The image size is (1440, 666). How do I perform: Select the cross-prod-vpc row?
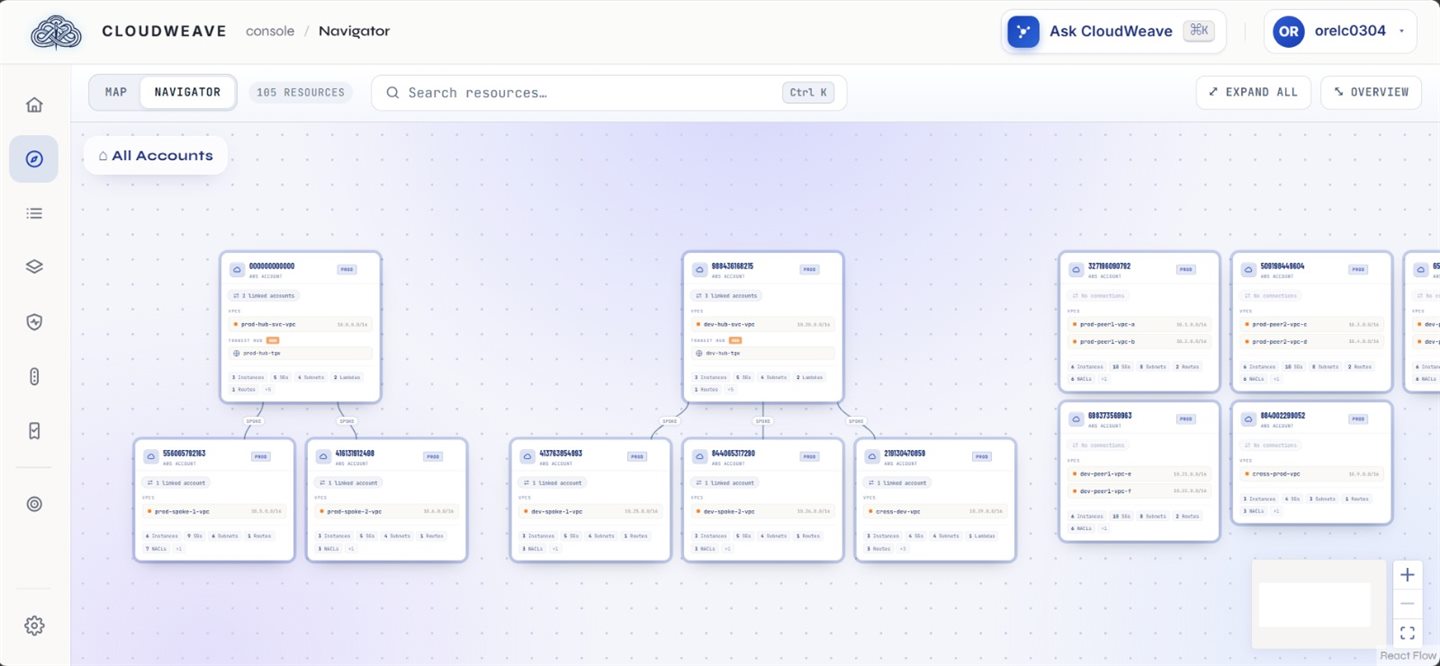1311,474
